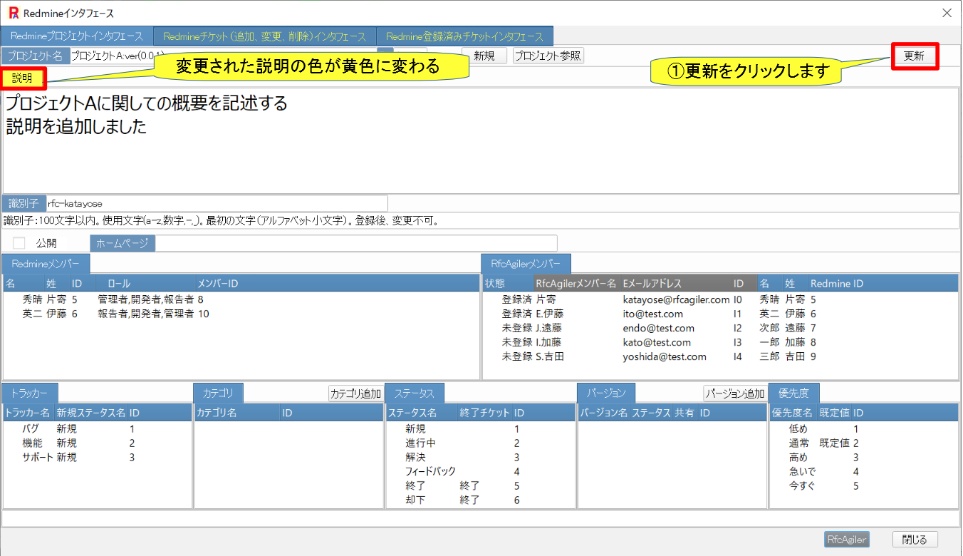Select the 機能 tracker row
963x556 pixels.
97,443
